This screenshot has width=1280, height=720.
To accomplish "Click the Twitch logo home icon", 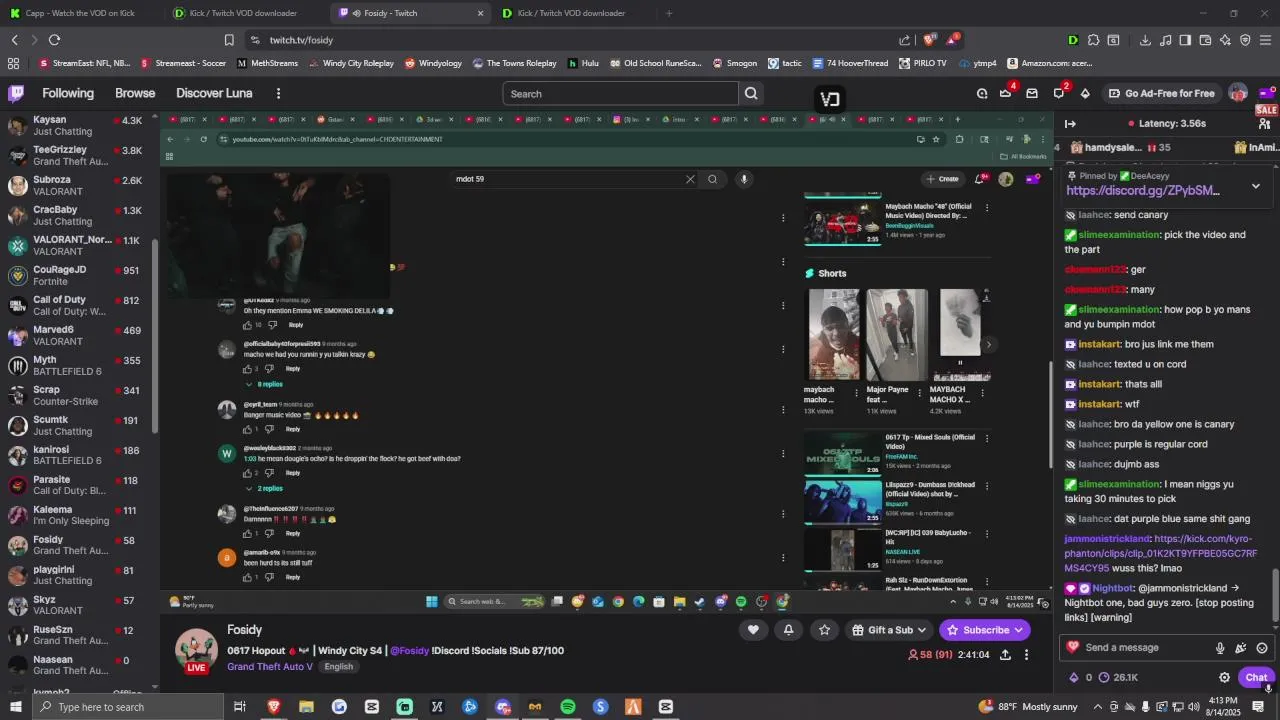I will coord(16,93).
